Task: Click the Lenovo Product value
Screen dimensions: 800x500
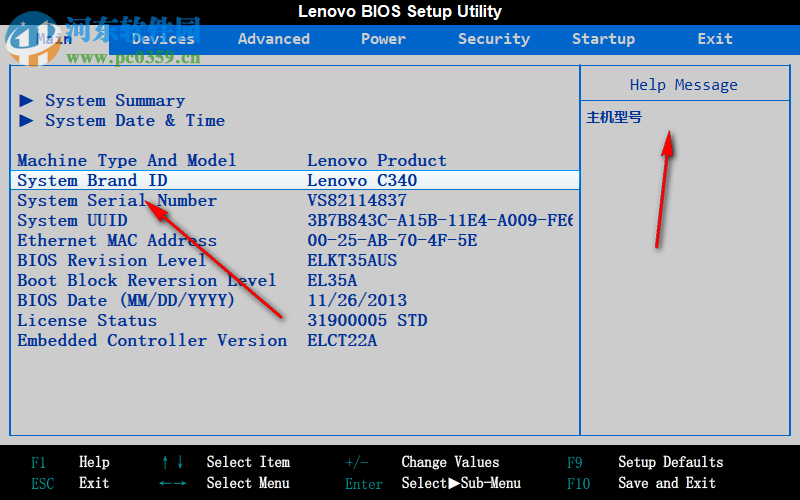Action: (377, 161)
